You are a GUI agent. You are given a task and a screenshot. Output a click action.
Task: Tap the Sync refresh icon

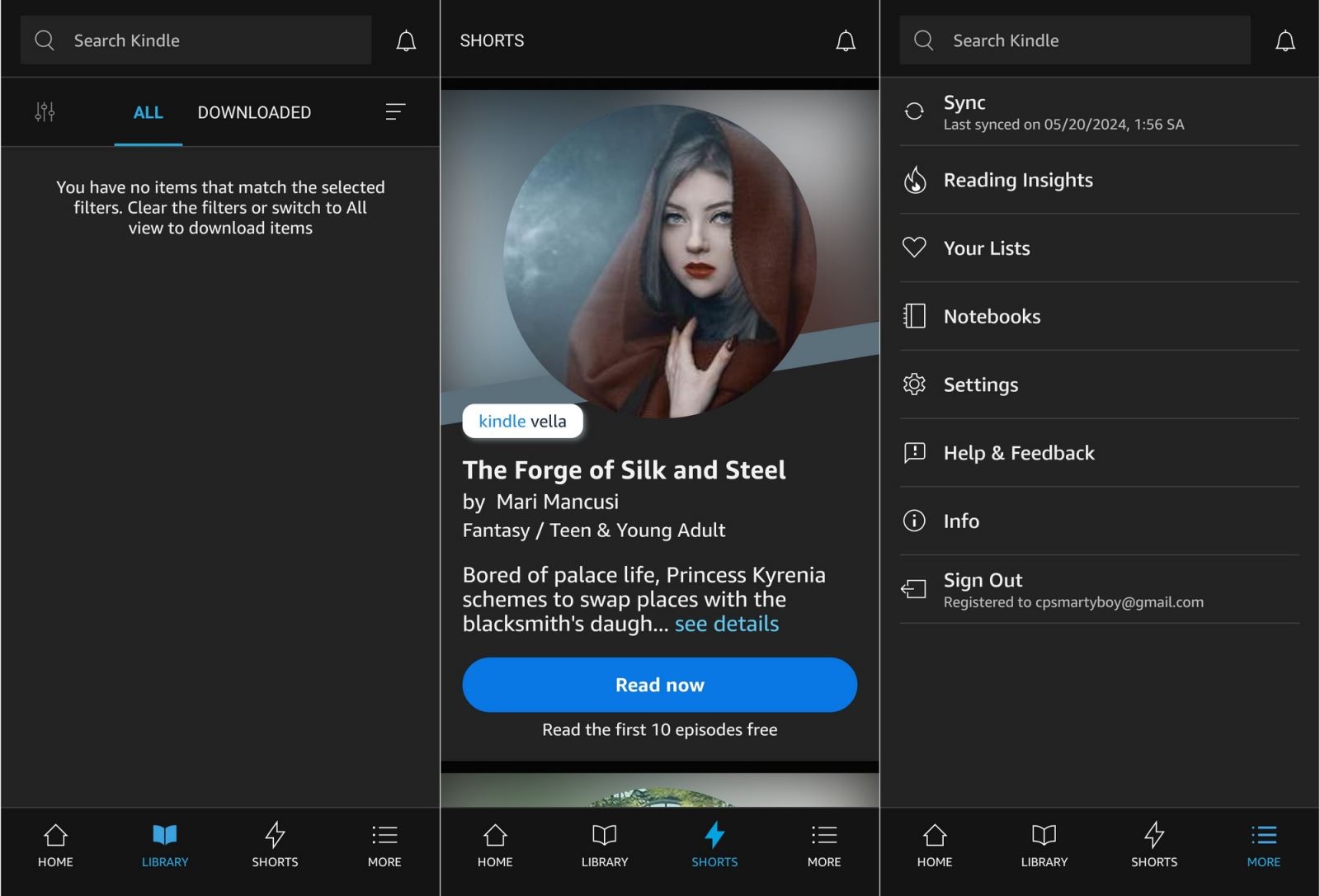pos(914,111)
